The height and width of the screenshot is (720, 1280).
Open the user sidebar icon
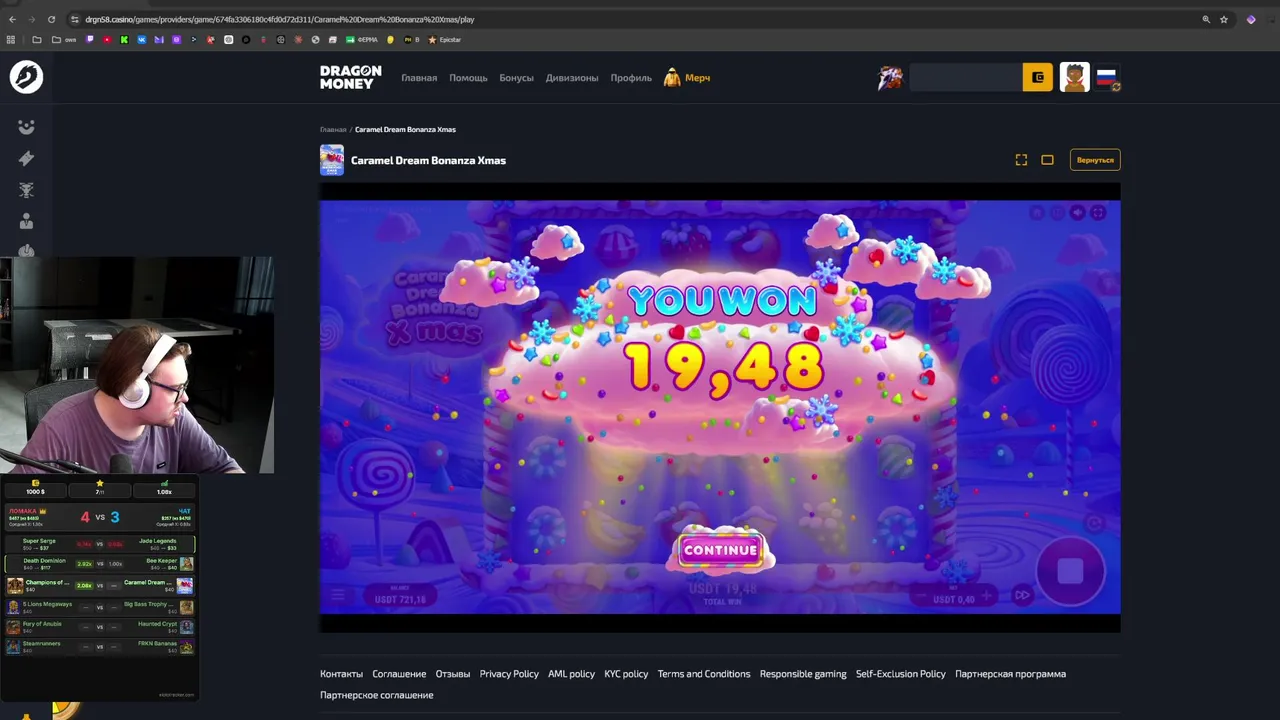click(x=26, y=221)
